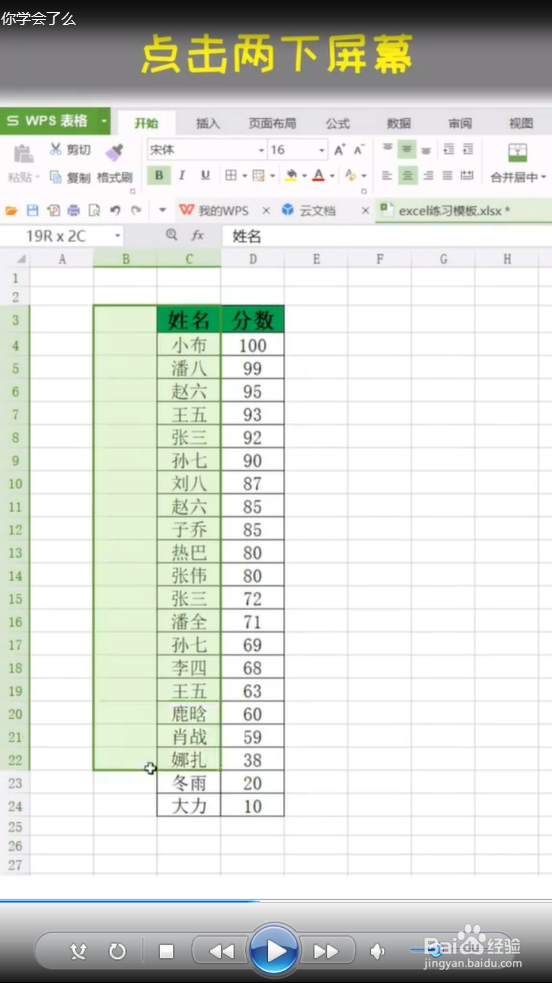Decrease font size with the A- icon
552x983 pixels.
[x=359, y=150]
